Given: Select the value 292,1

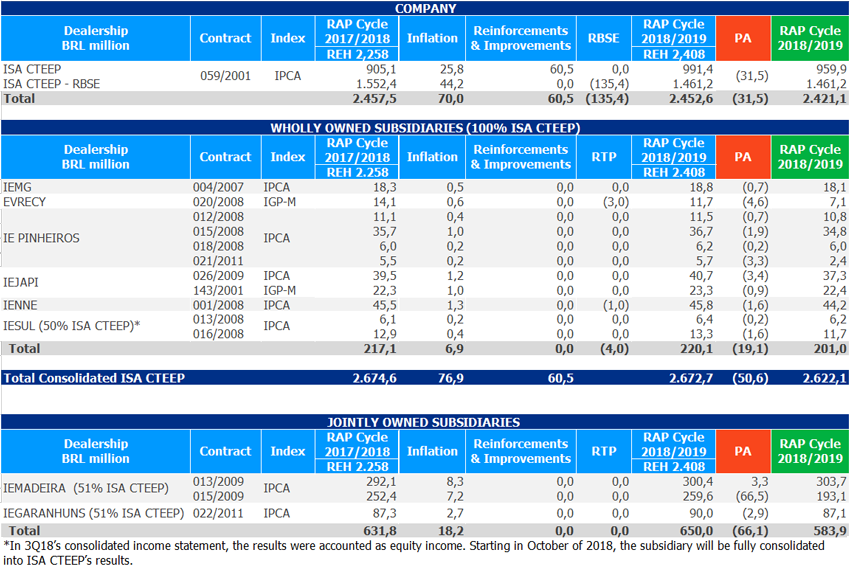Looking at the screenshot, I should click(381, 482).
